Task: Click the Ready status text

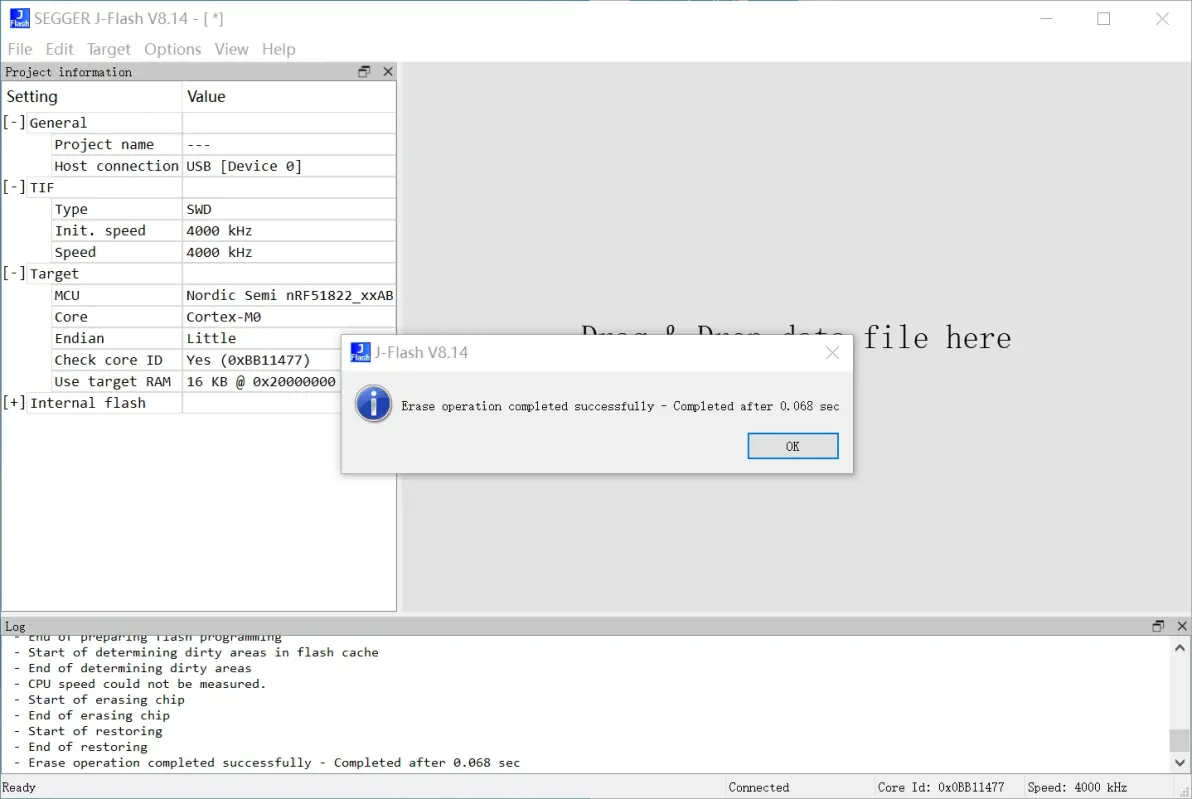Action: click(19, 788)
